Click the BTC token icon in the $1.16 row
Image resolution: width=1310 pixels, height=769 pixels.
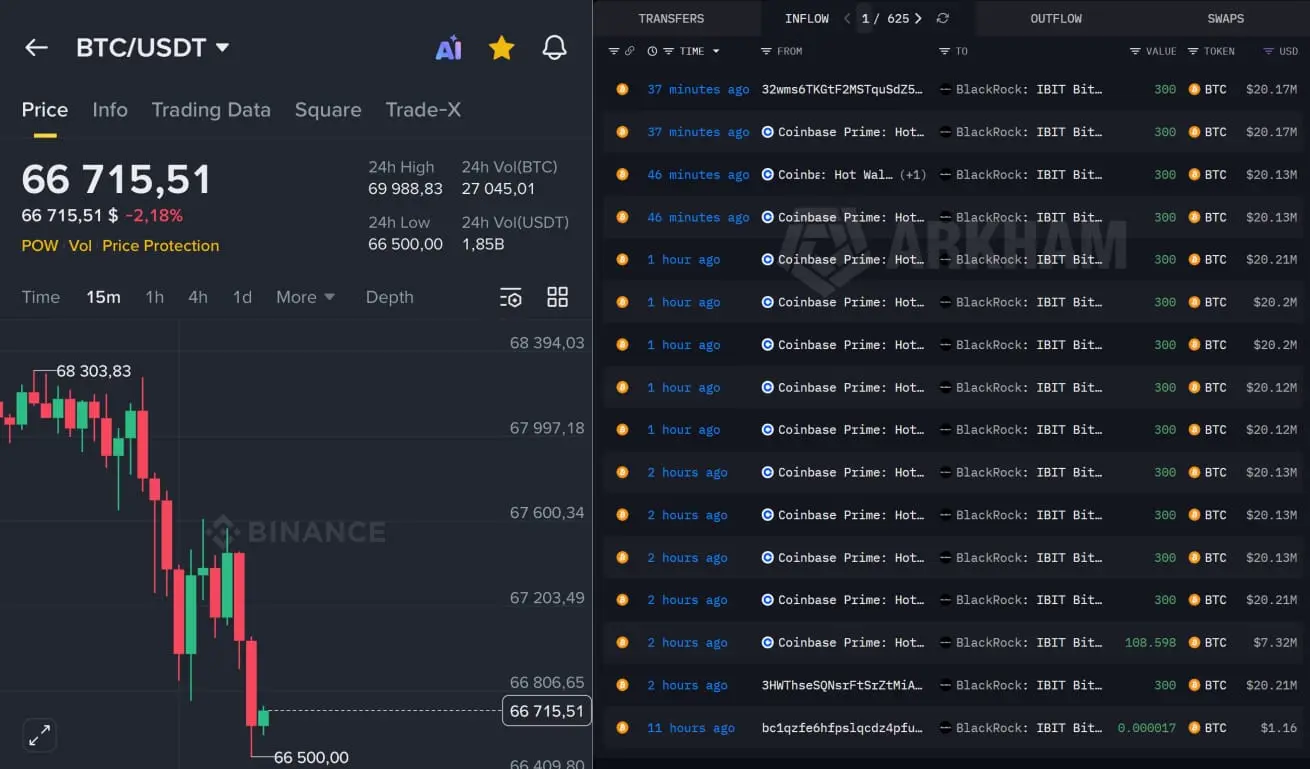(1194, 728)
